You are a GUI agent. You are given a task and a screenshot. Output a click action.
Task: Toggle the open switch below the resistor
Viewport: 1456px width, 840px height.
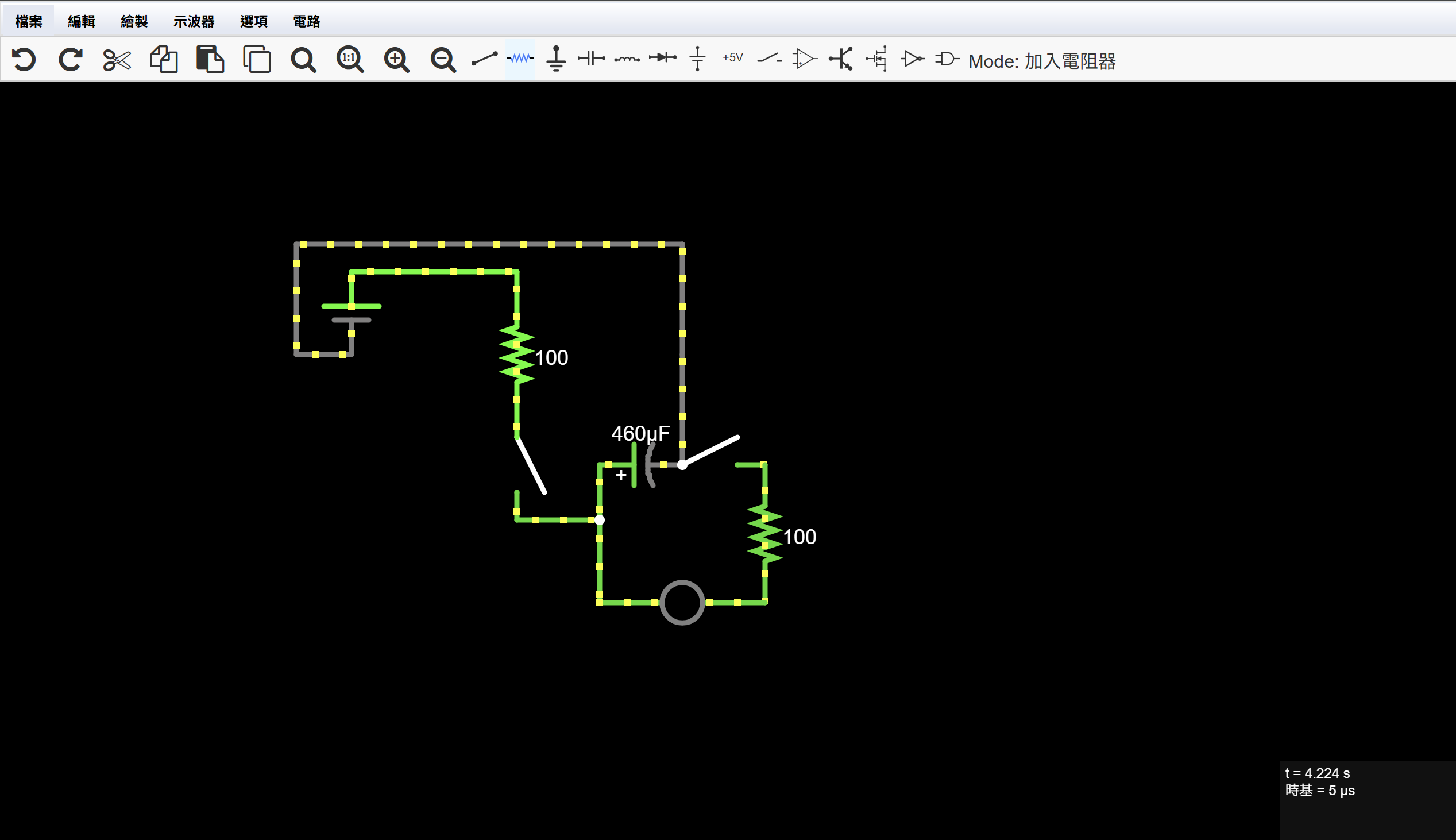coord(531,465)
